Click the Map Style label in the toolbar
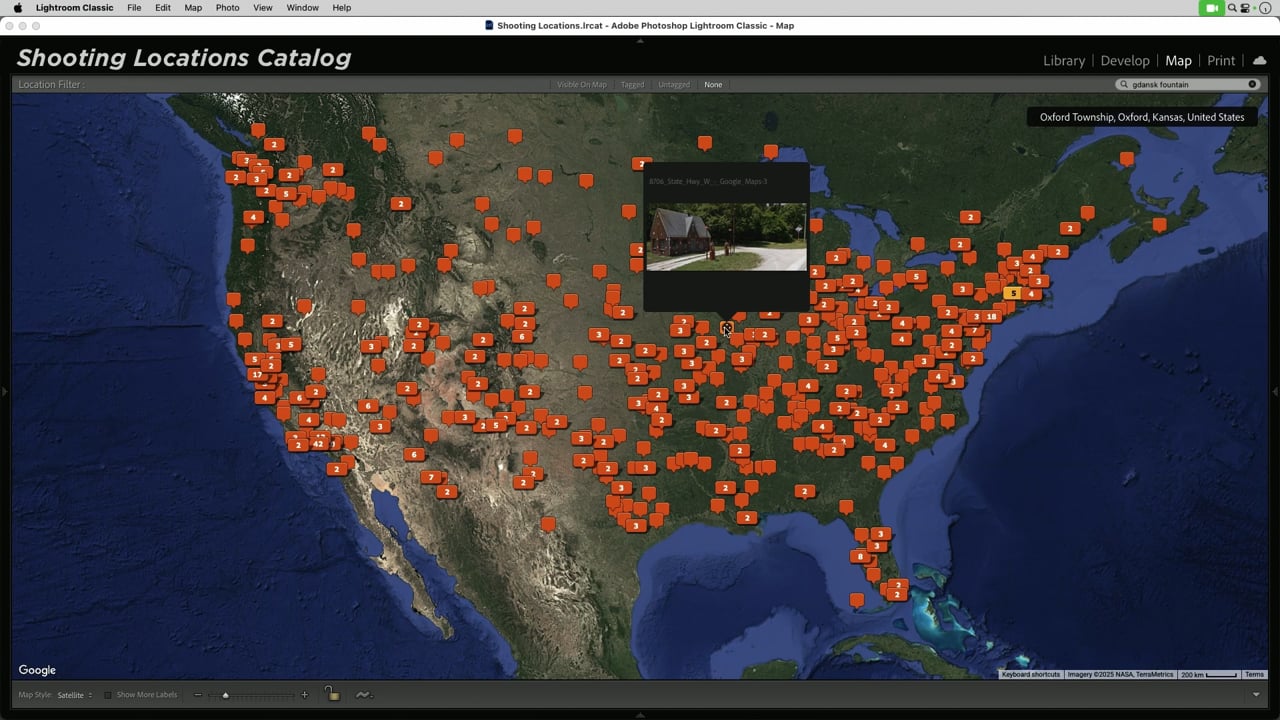 click(x=35, y=695)
